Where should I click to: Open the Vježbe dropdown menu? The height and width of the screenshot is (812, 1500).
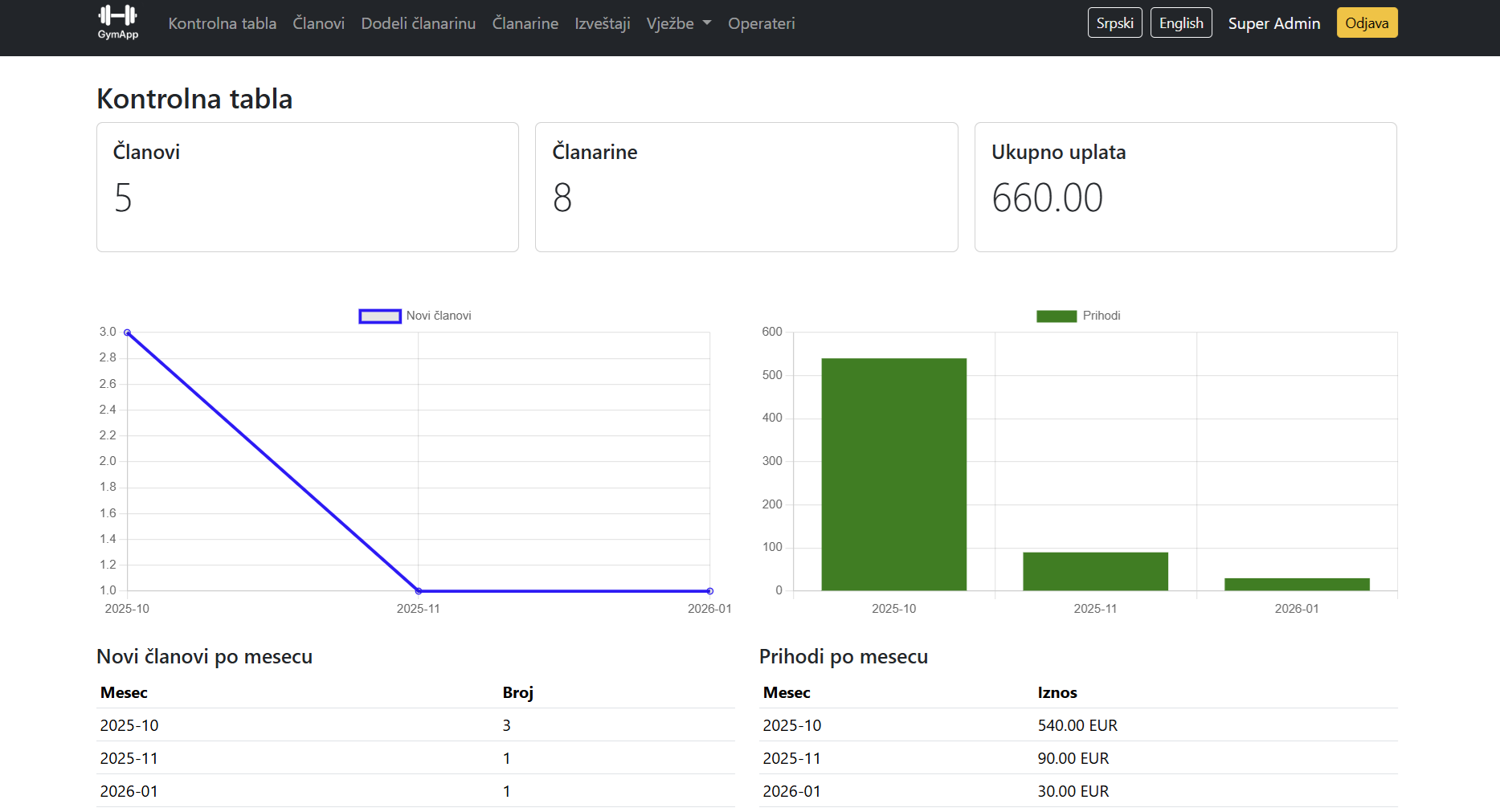(x=678, y=23)
